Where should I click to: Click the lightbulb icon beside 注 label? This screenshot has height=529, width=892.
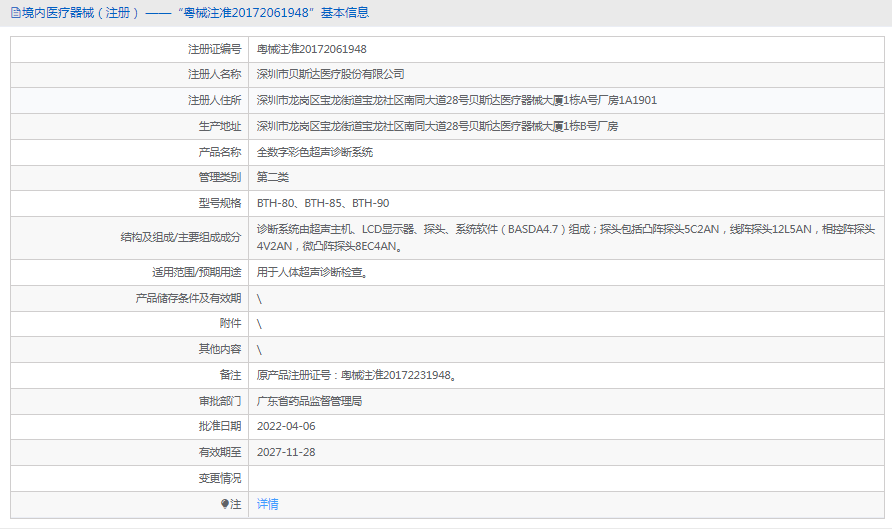225,504
